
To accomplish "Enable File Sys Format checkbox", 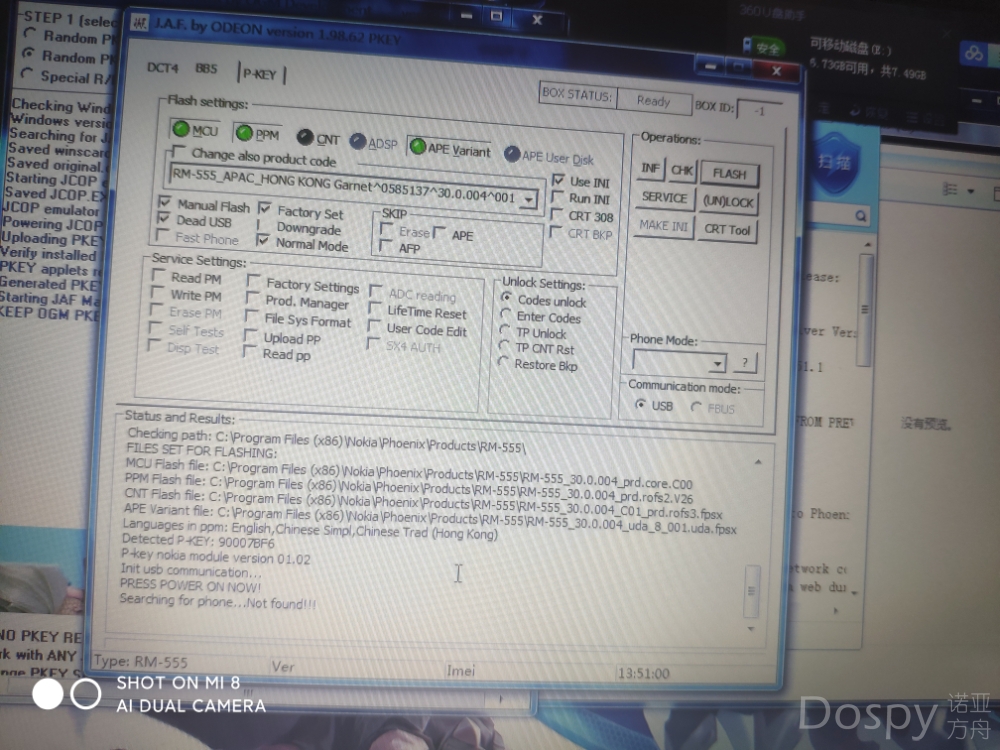I will tap(252, 317).
